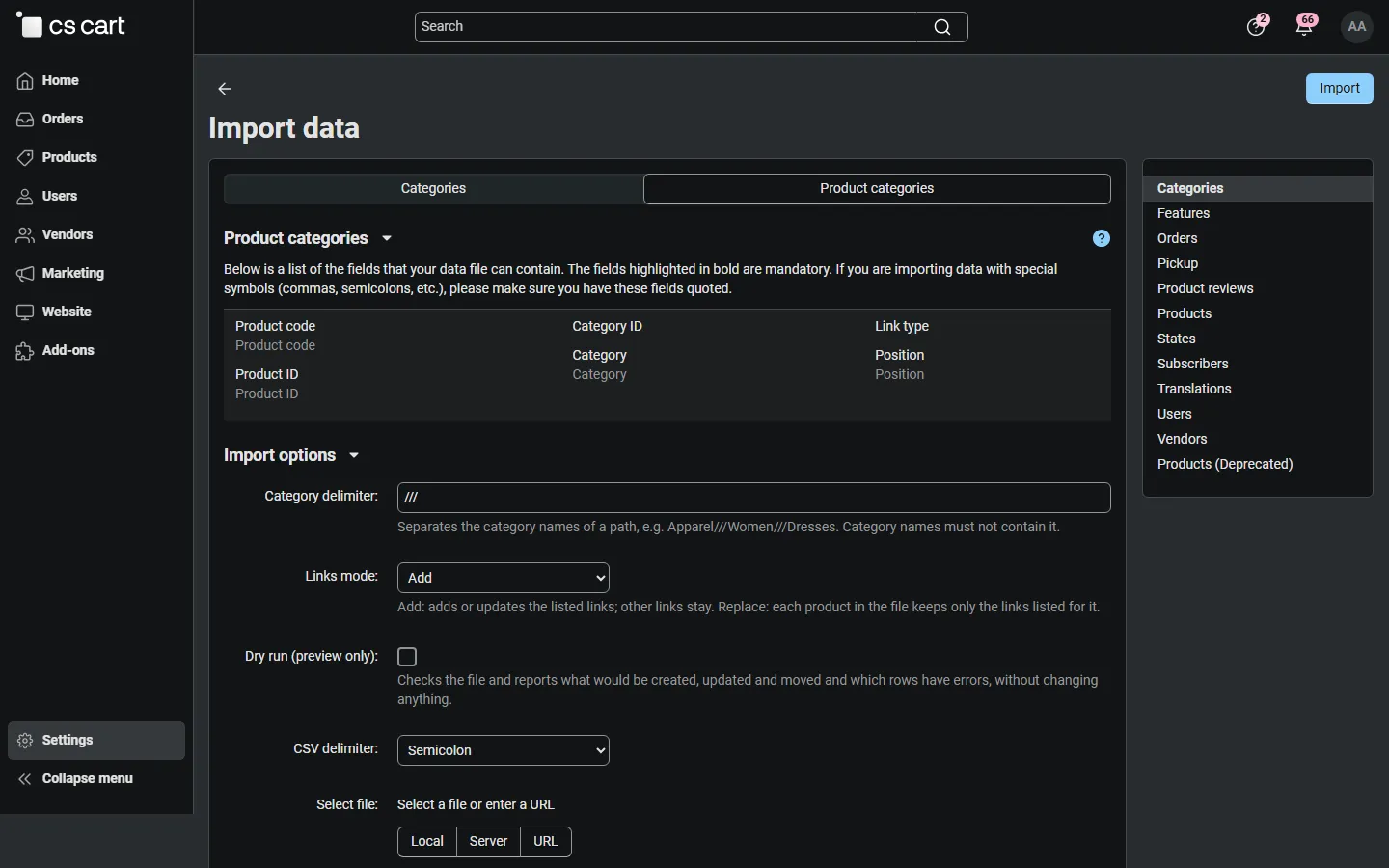The image size is (1389, 868).
Task: Open the Links mode dropdown
Action: click(504, 578)
